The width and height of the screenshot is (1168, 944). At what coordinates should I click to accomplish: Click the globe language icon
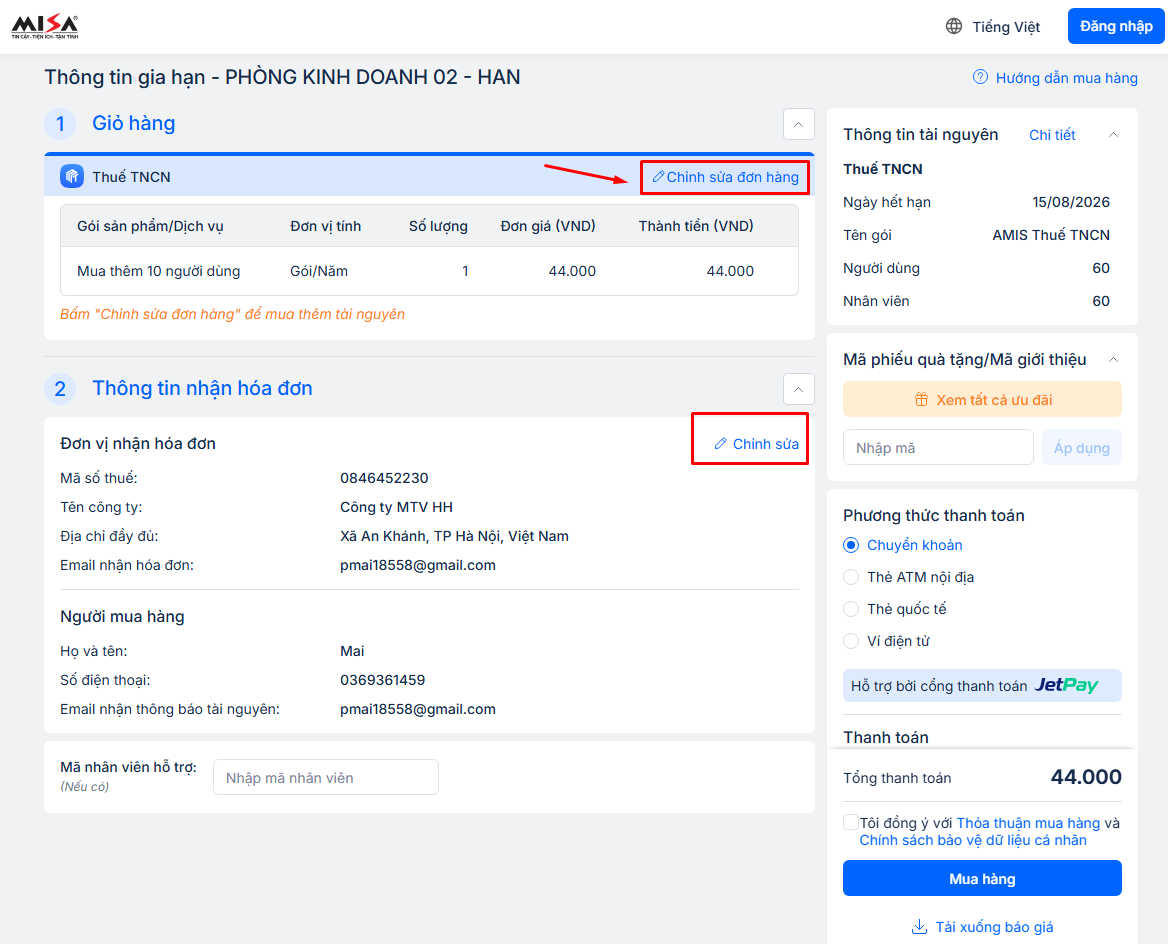(954, 27)
